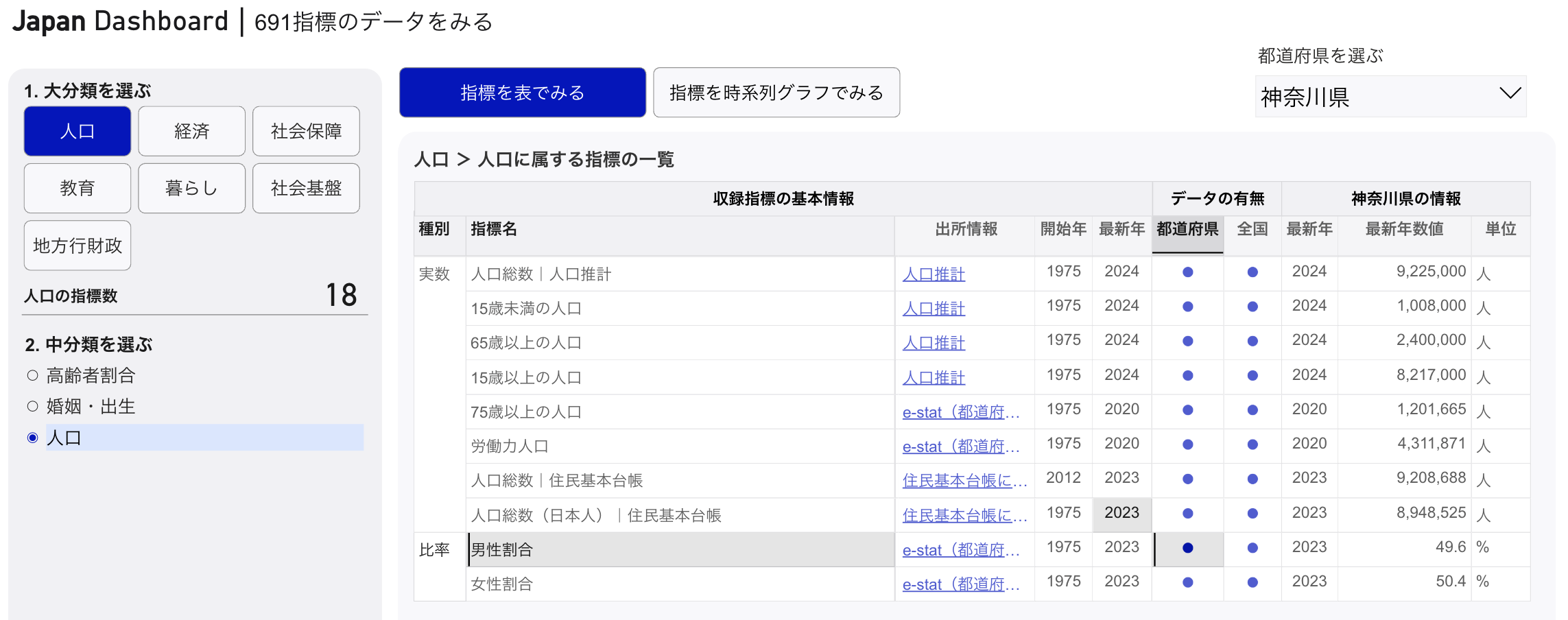Open 人口推計 link in 65歳以上の人口 row
This screenshot has width=1568, height=620.
[934, 343]
